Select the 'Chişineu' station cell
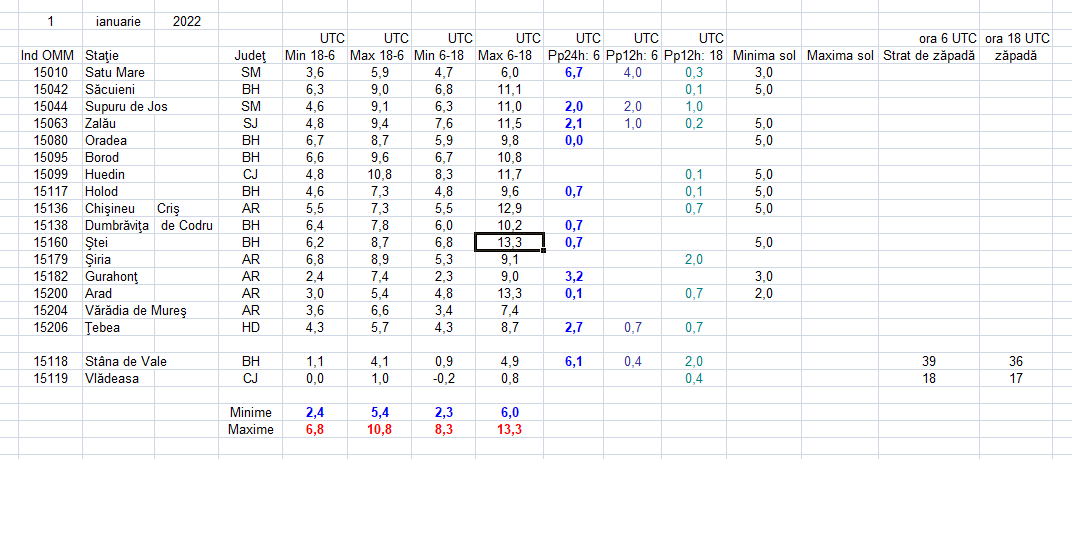Image resolution: width=1072 pixels, height=540 pixels. tap(118, 208)
